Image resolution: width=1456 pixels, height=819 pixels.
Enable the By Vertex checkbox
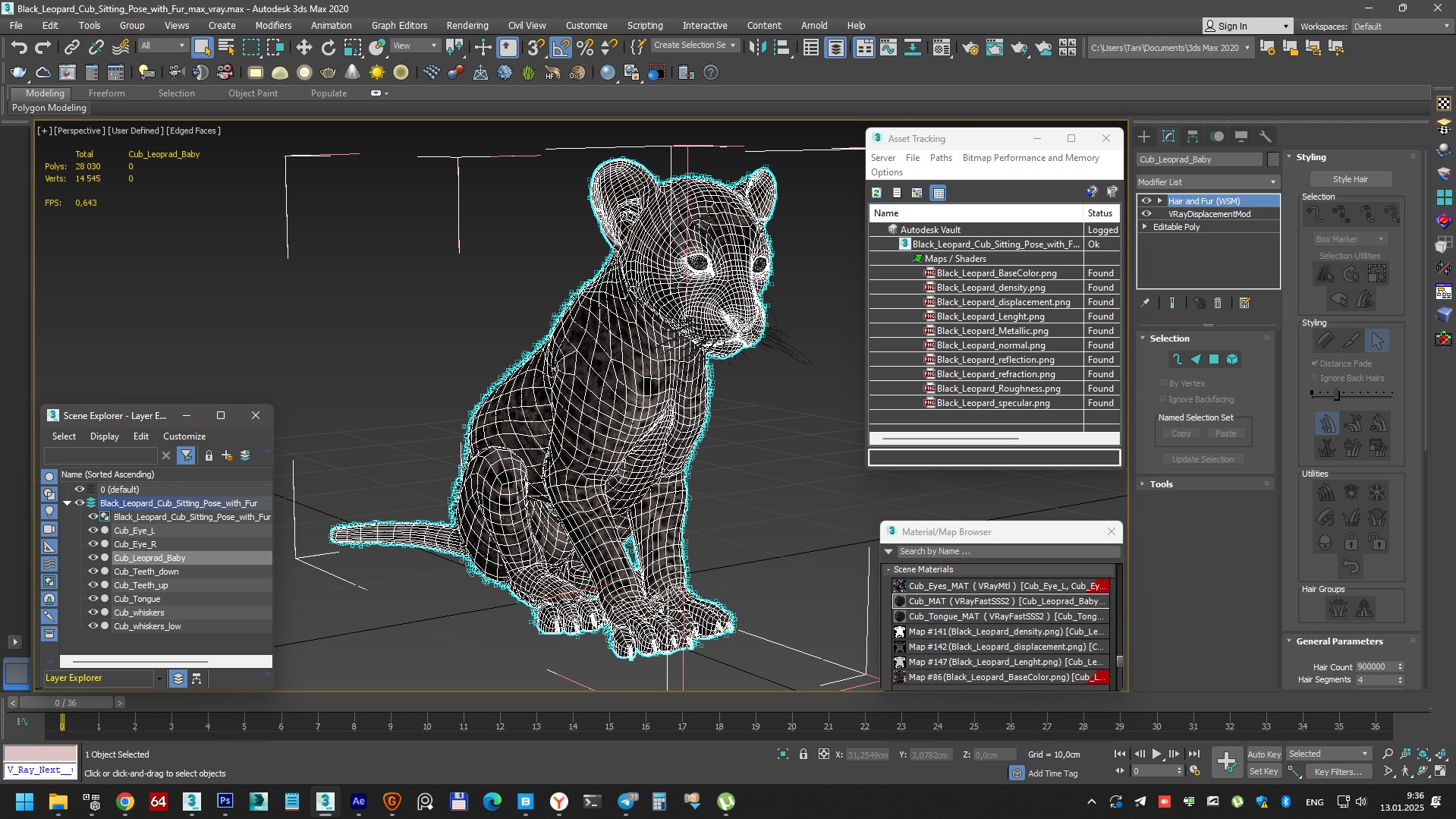[1163, 383]
